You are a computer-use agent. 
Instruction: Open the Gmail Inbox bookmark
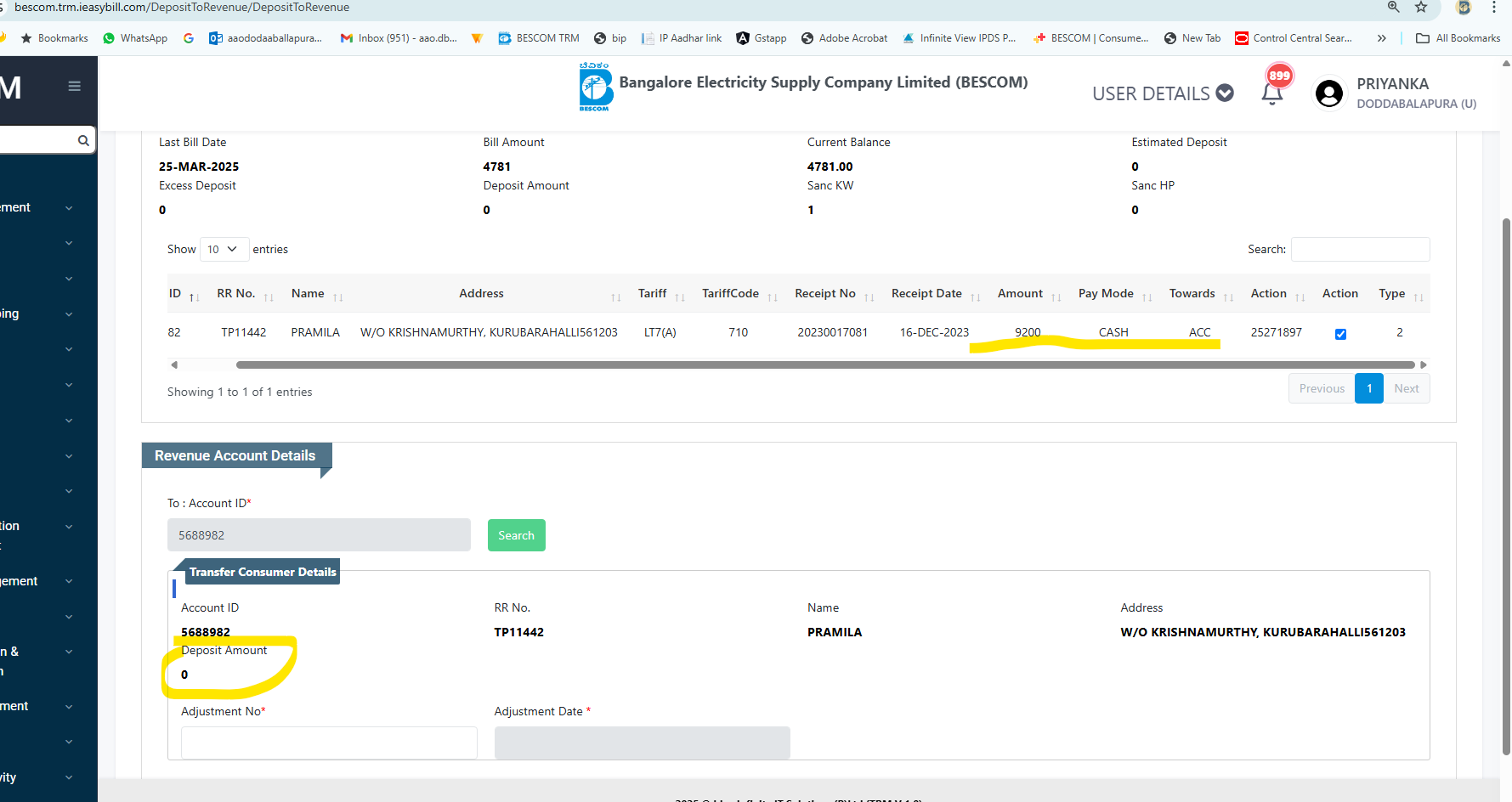[x=399, y=38]
